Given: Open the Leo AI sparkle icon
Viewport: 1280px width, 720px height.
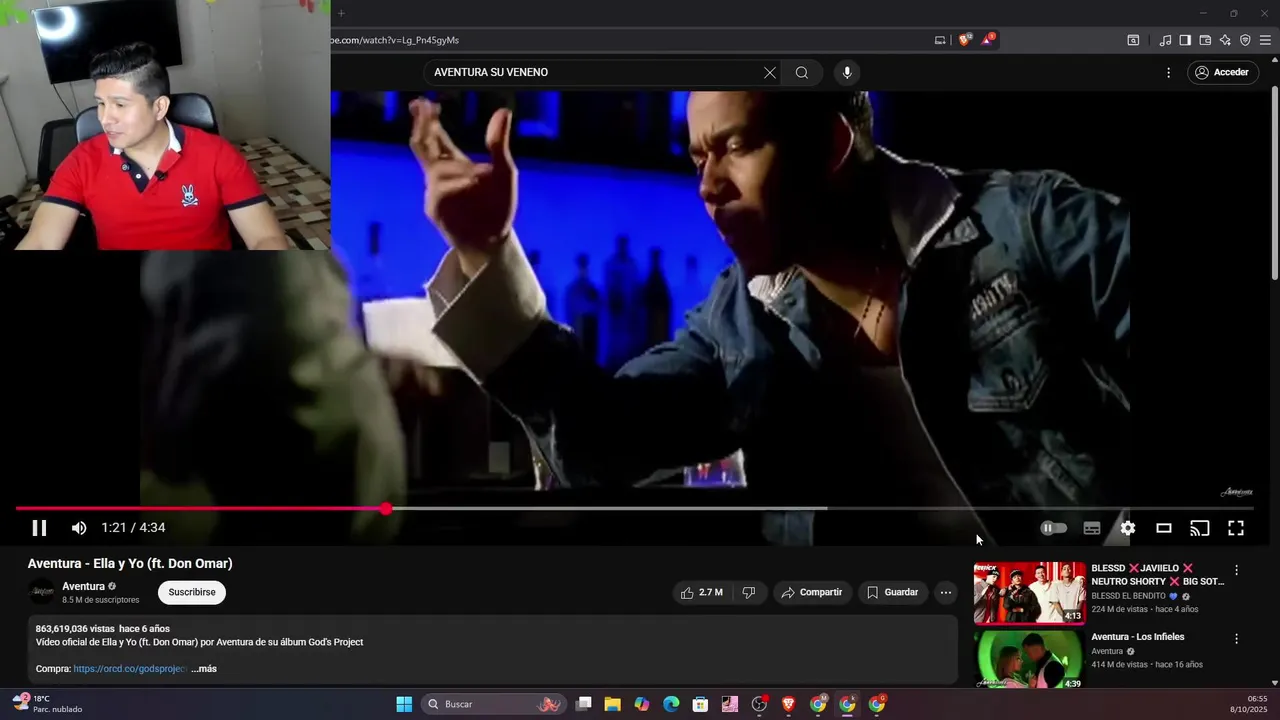Looking at the screenshot, I should 1225,40.
